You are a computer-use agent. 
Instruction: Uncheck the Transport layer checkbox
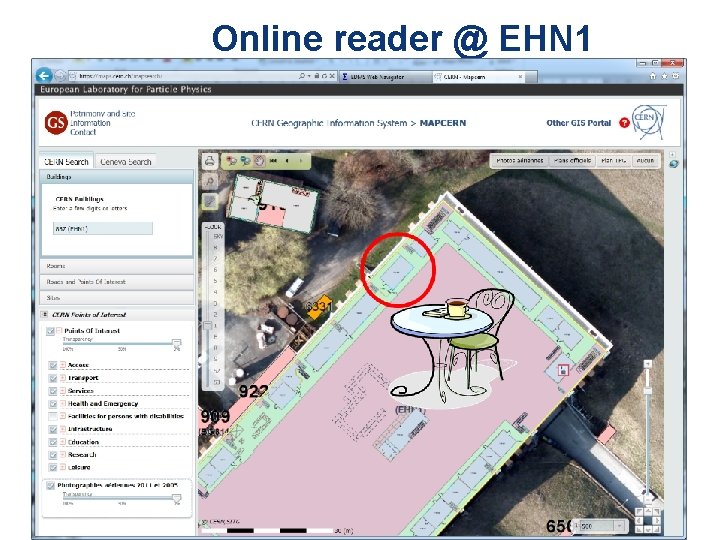tap(53, 378)
